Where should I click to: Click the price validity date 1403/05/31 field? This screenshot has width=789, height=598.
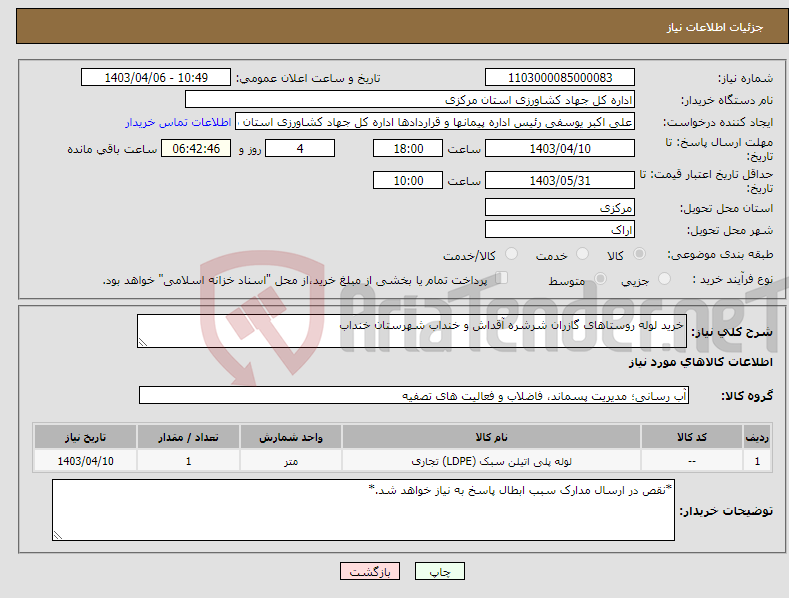point(560,180)
